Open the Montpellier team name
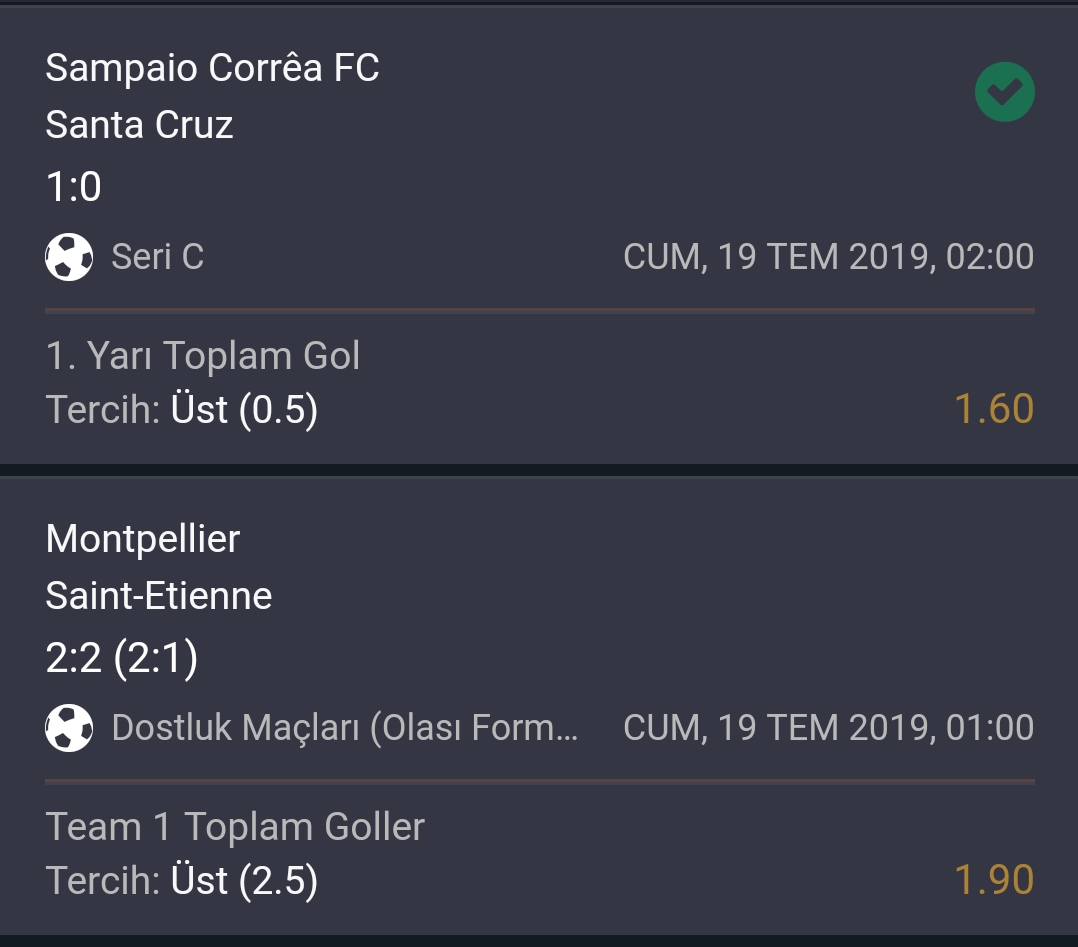Screen dimensions: 1078x947 pos(142,538)
